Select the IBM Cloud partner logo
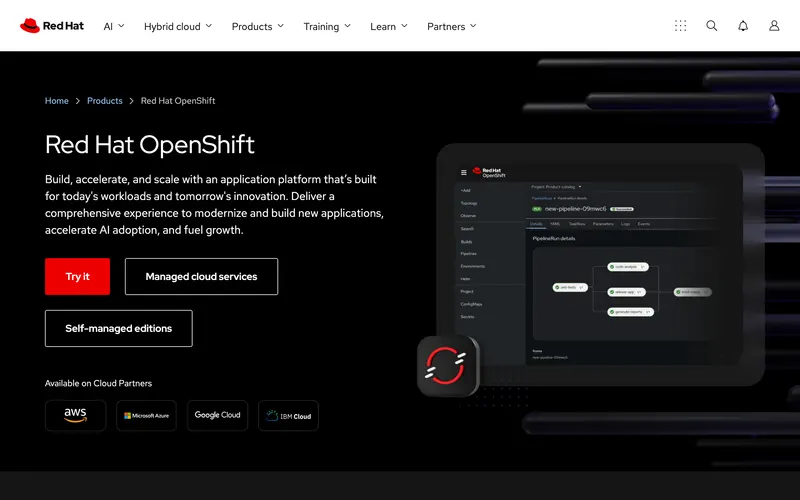 tap(288, 415)
